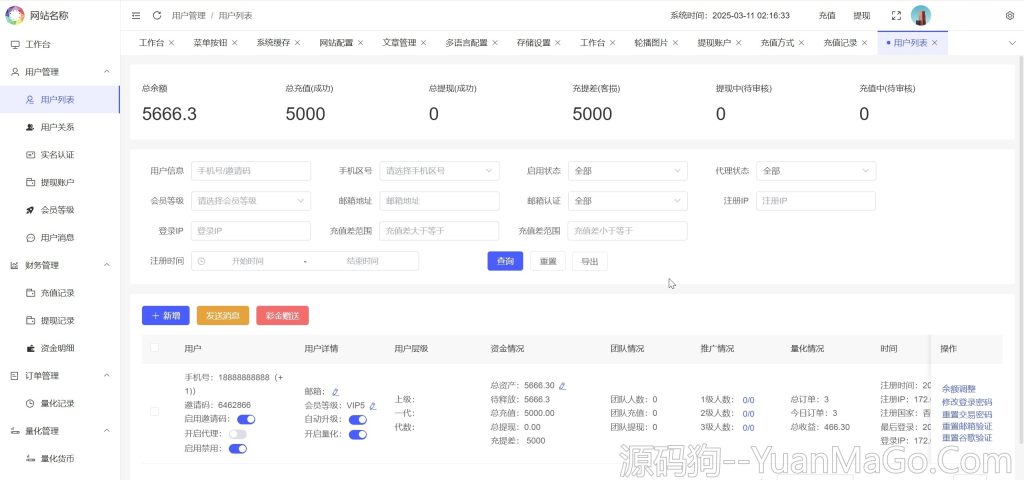Open the 会员等级 filter dropdown

pyautogui.click(x=251, y=200)
